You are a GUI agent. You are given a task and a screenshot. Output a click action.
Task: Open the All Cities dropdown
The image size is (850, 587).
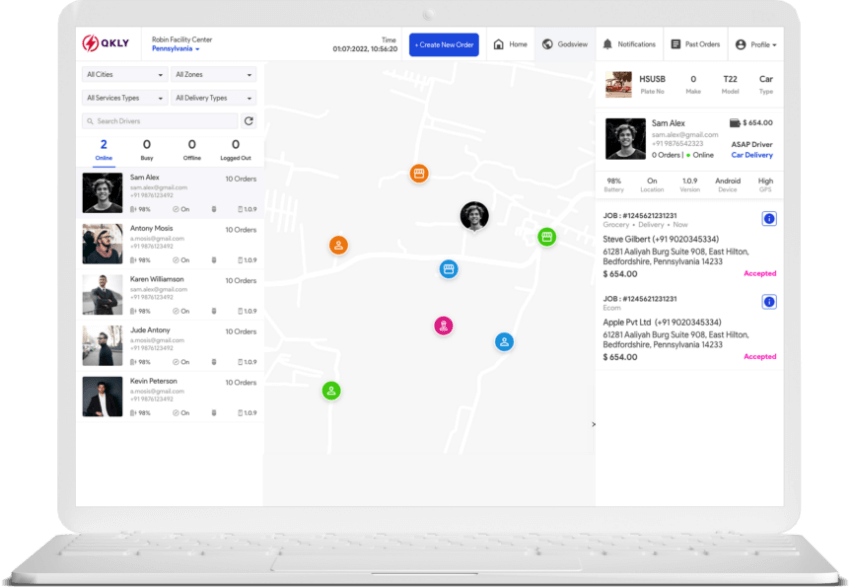click(124, 74)
